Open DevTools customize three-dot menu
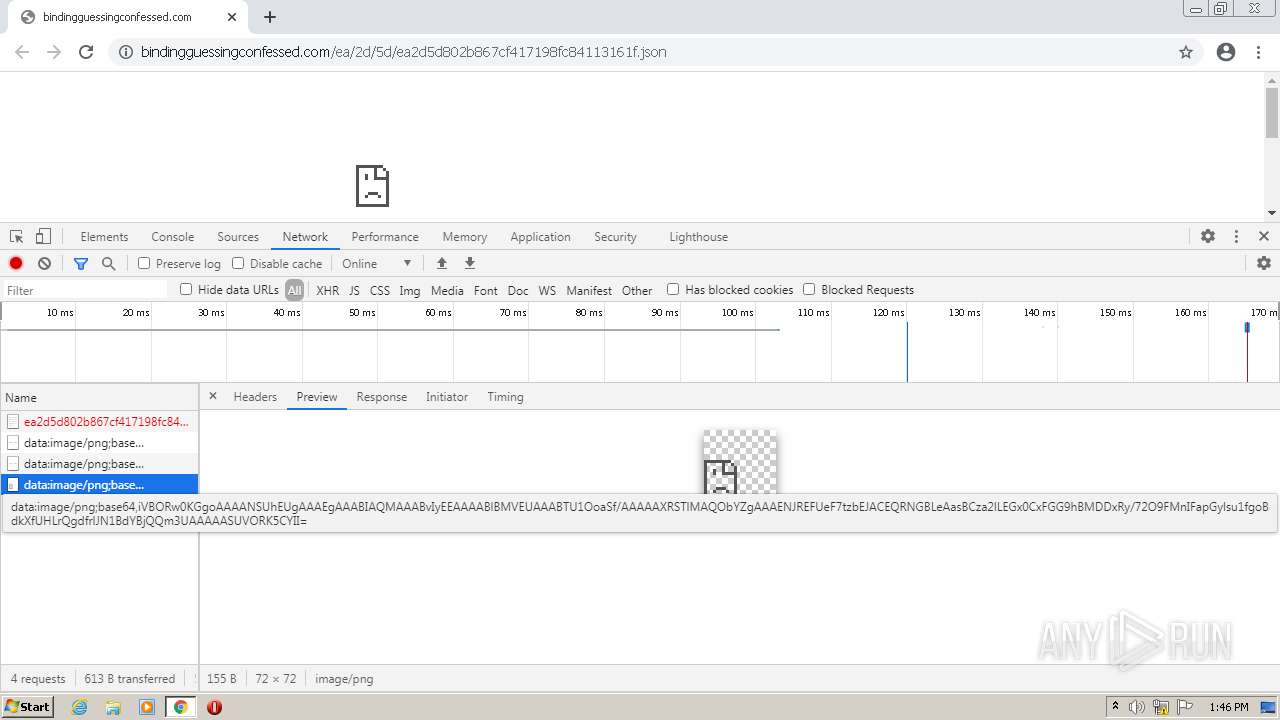Image resolution: width=1280 pixels, height=720 pixels. click(x=1236, y=236)
